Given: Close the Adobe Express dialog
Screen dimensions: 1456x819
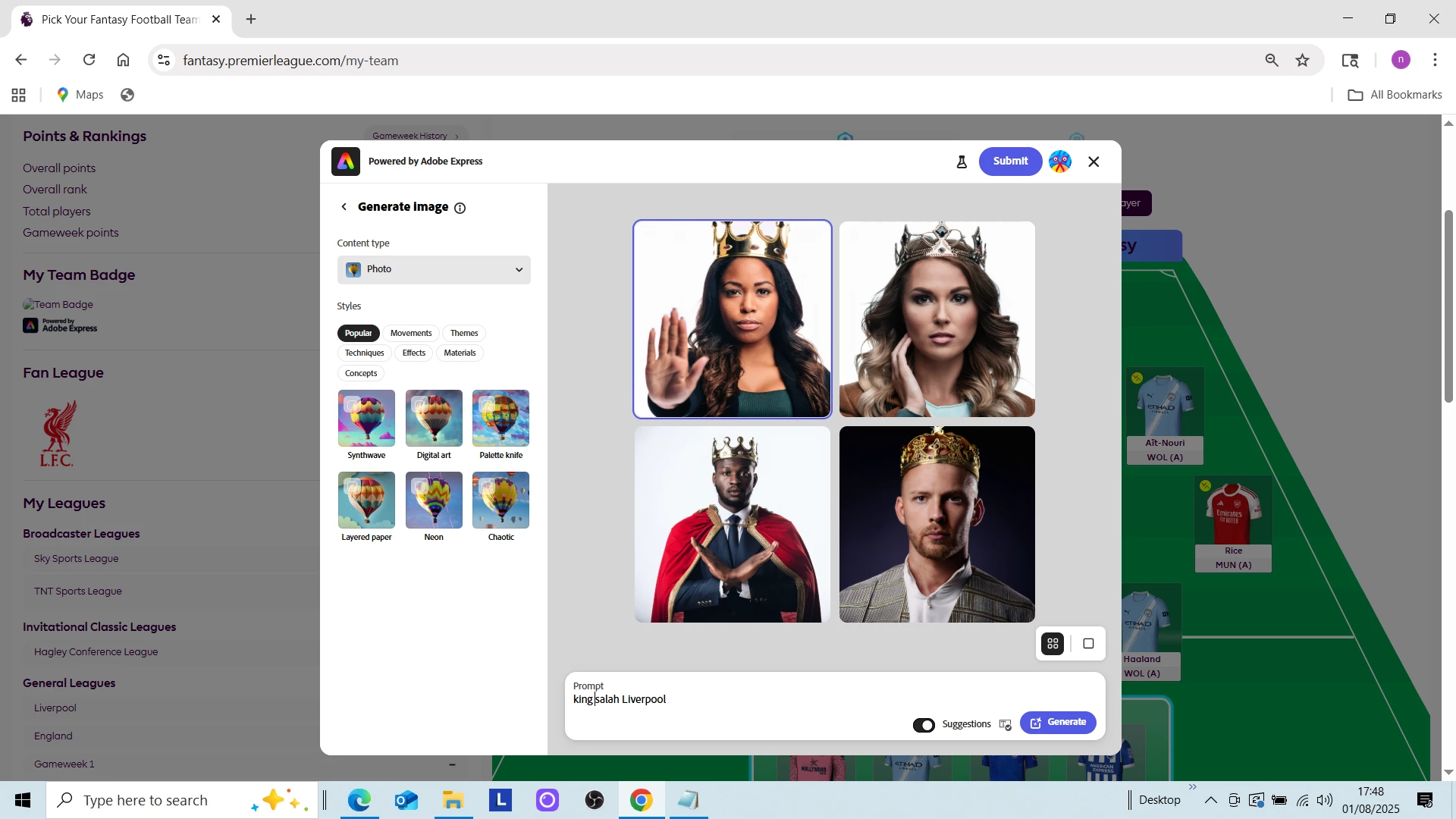Looking at the screenshot, I should point(1094,162).
